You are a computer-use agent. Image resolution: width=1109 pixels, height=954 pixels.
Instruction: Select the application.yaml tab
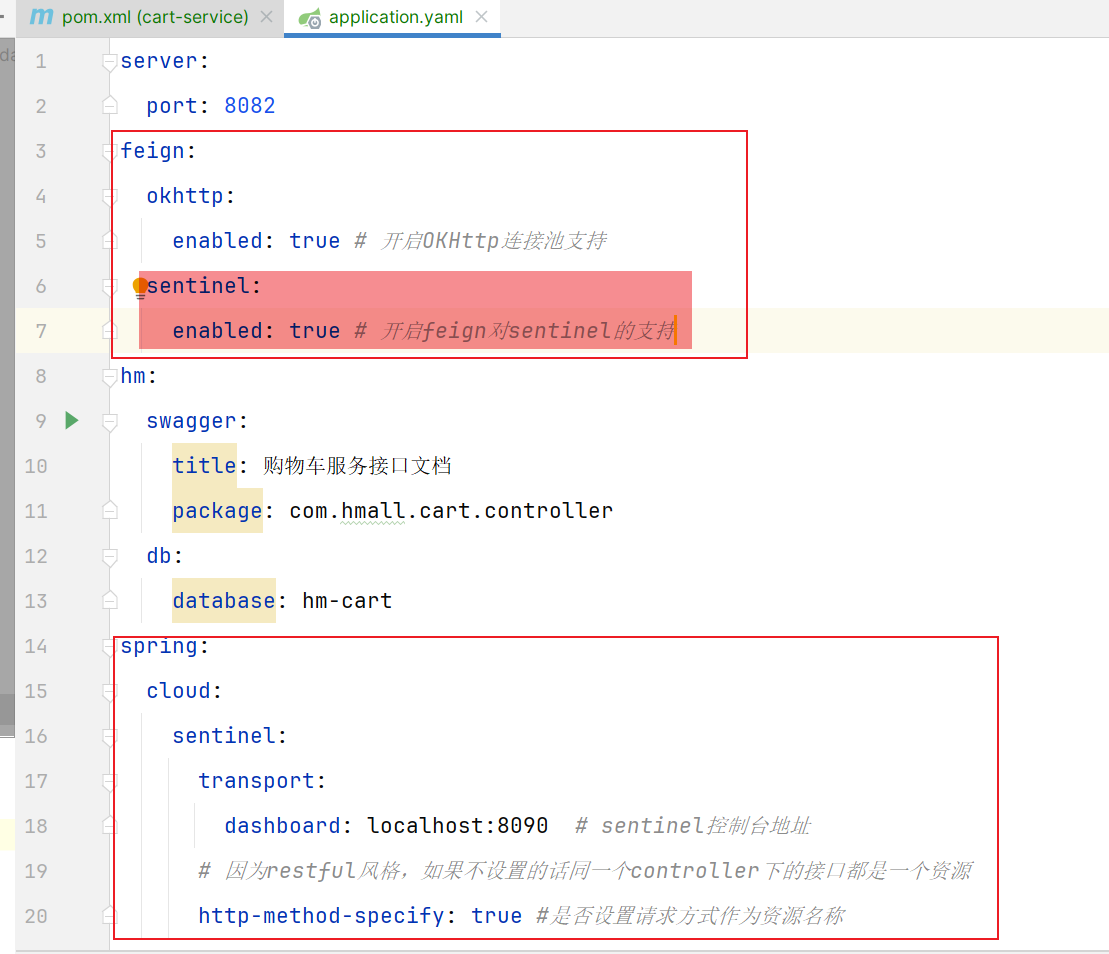pos(395,17)
